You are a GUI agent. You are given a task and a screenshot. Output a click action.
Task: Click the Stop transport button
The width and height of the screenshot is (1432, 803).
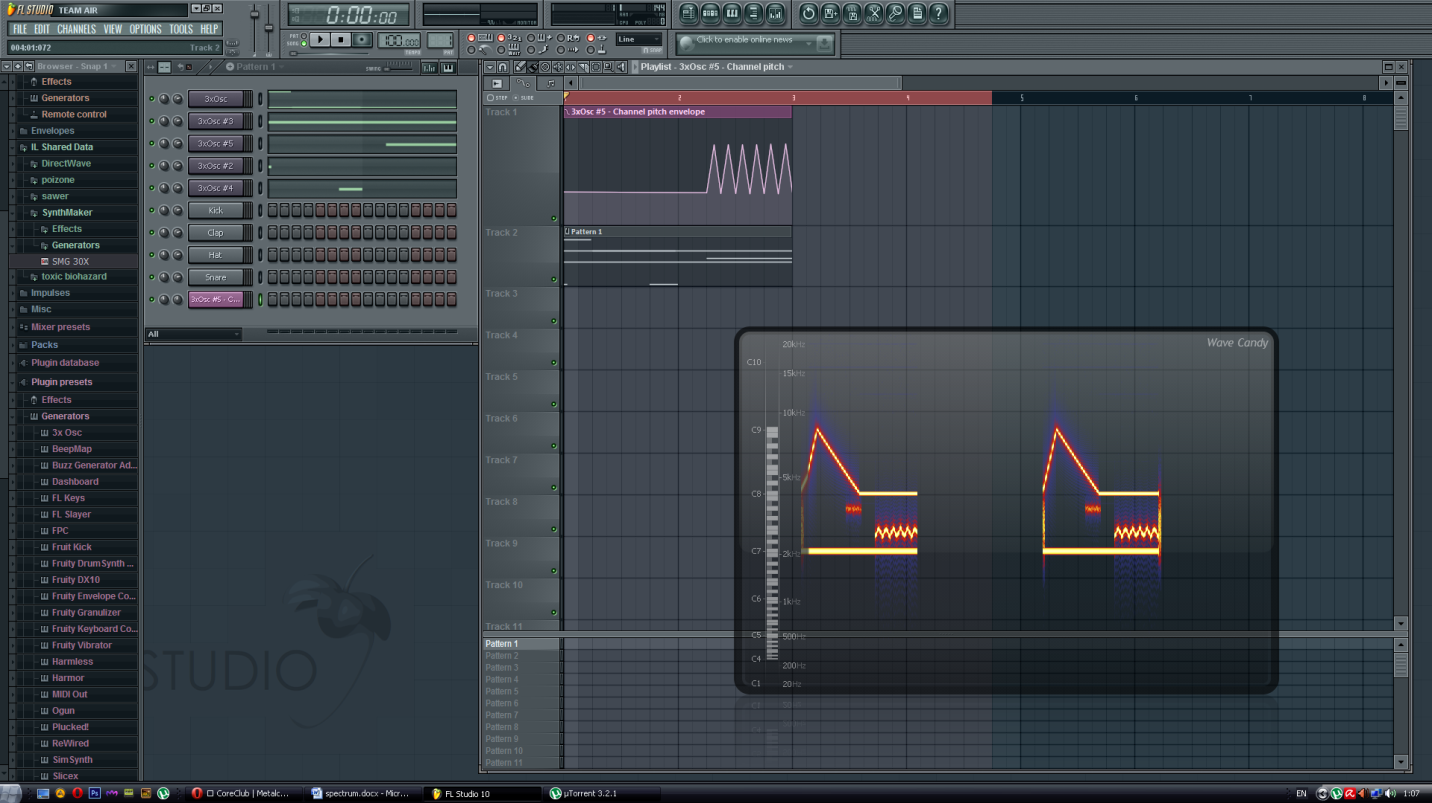[x=341, y=39]
